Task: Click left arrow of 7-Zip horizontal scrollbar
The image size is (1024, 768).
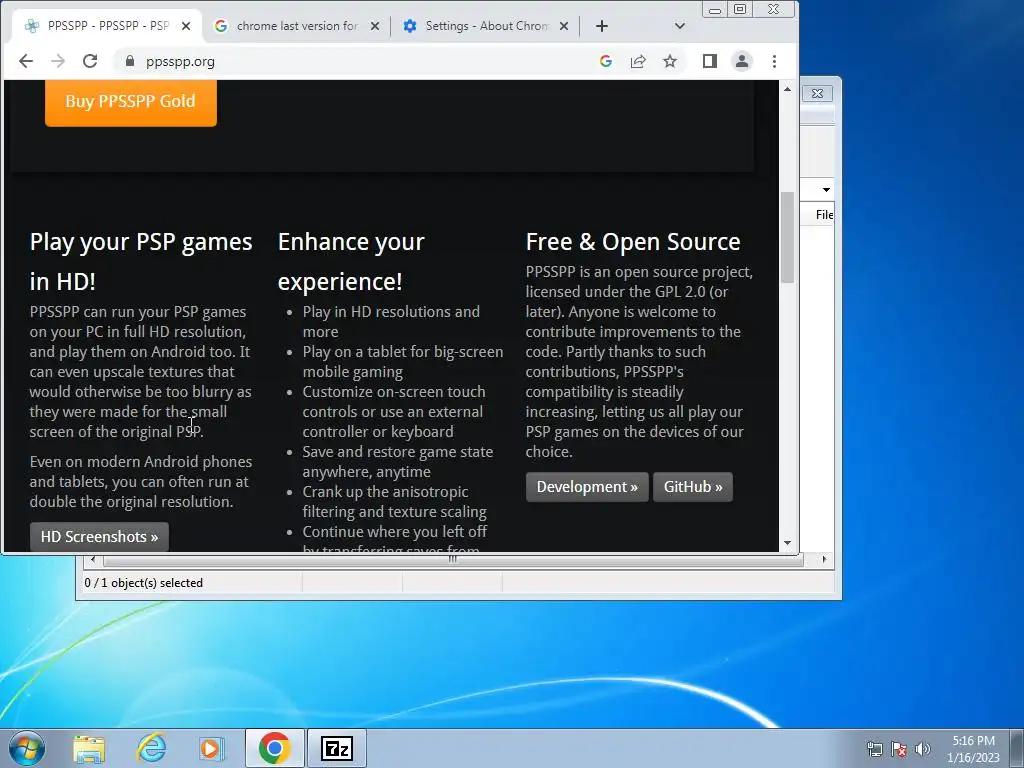Action: (x=93, y=560)
